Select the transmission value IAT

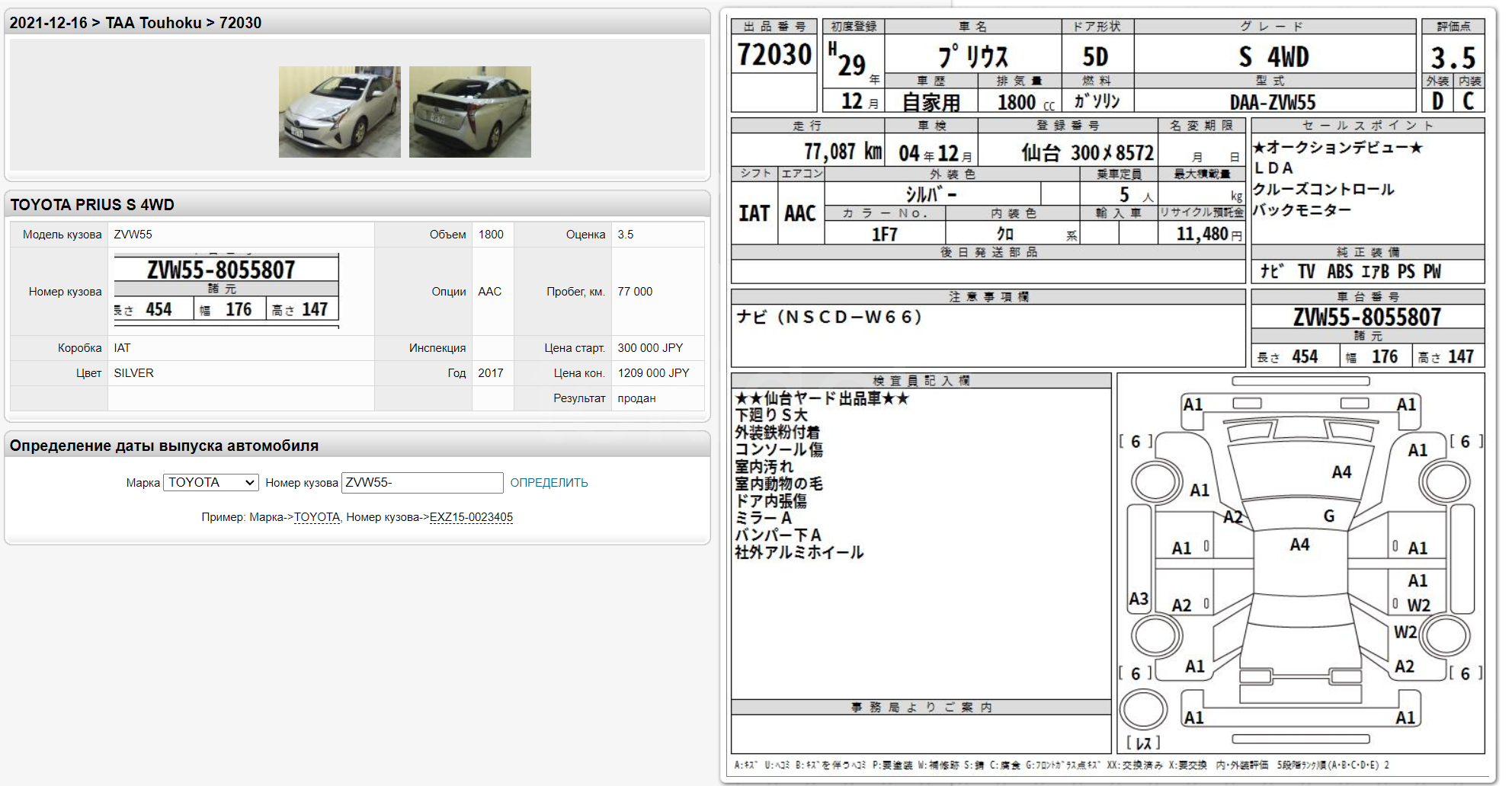122,348
